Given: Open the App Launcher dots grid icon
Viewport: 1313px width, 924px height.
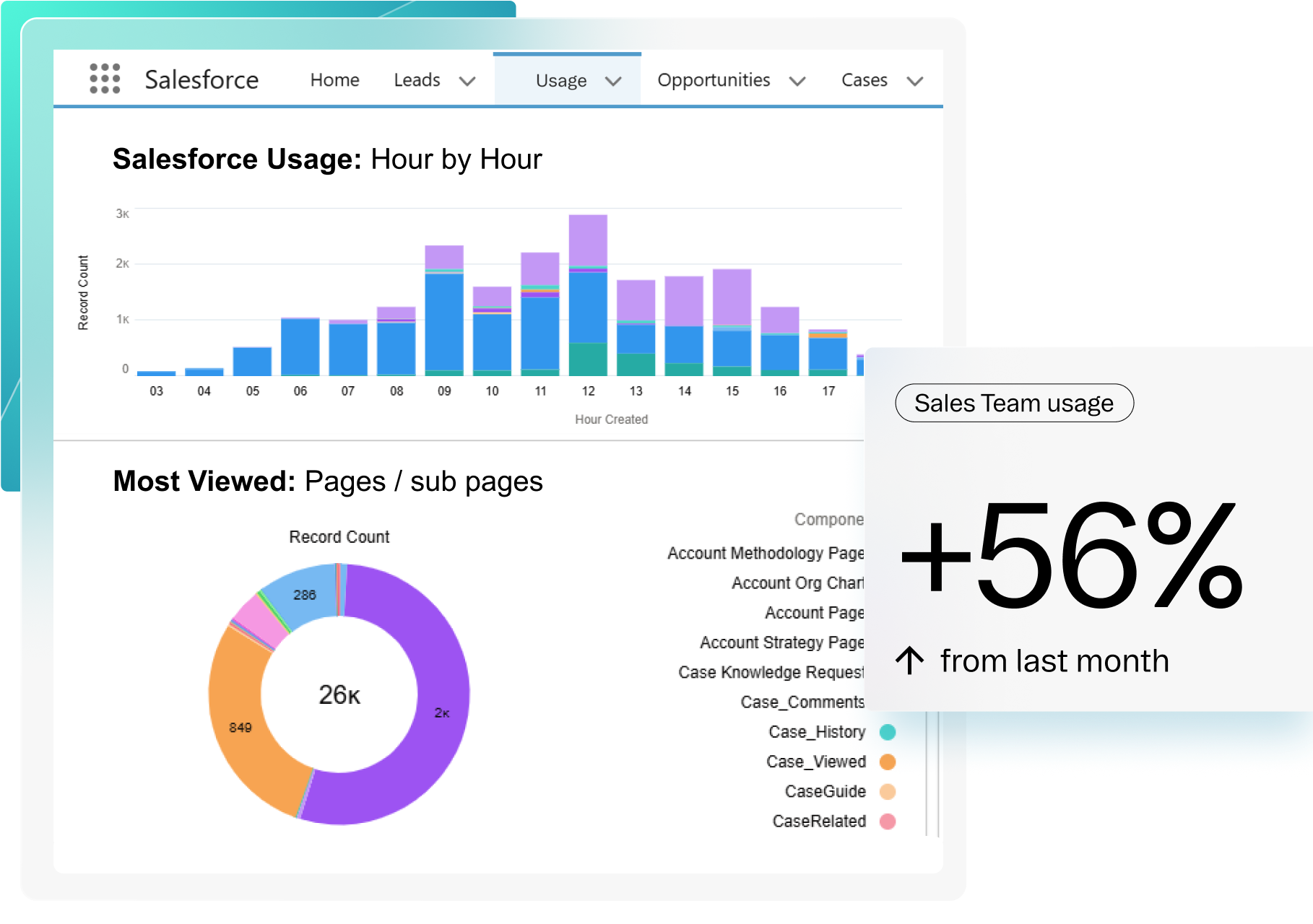Looking at the screenshot, I should point(105,79).
